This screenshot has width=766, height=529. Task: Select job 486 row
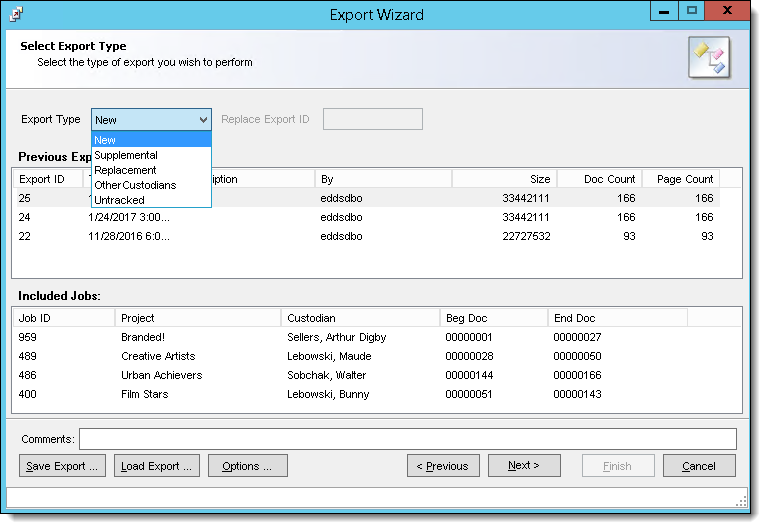tap(350, 375)
